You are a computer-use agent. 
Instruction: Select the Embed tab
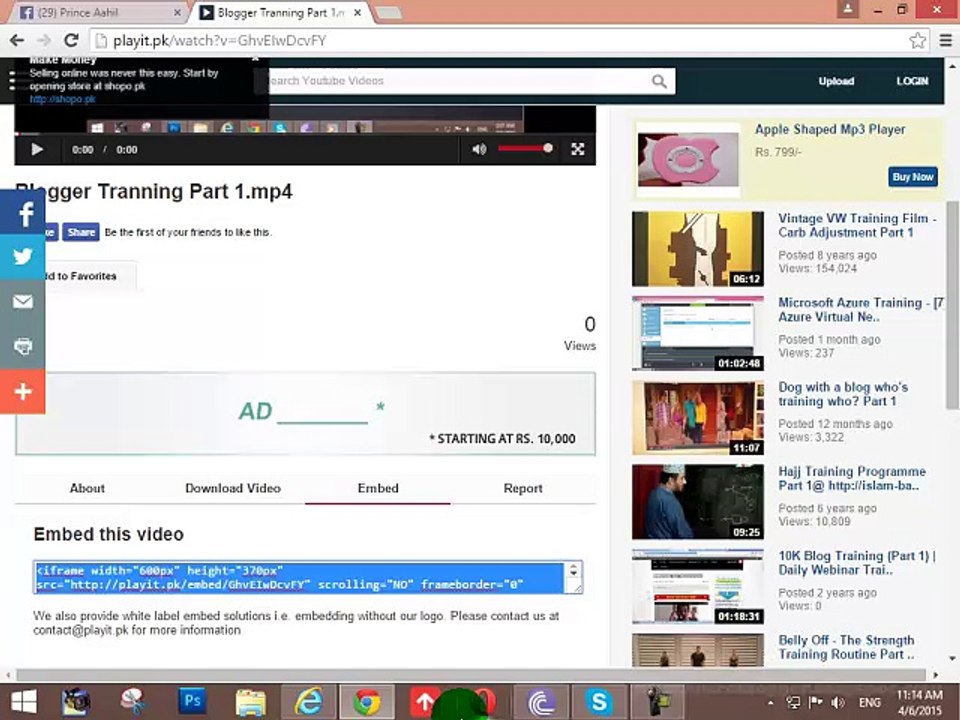point(378,488)
